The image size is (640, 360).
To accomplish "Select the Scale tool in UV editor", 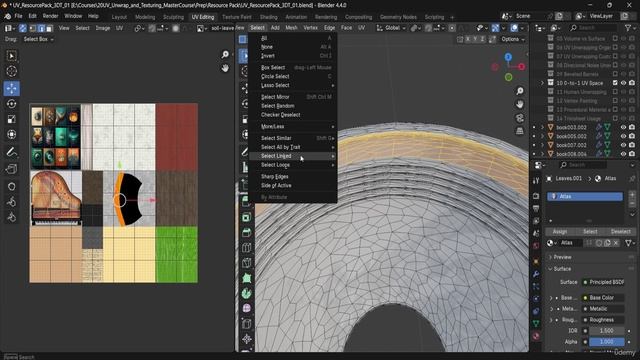I will 11,119.
